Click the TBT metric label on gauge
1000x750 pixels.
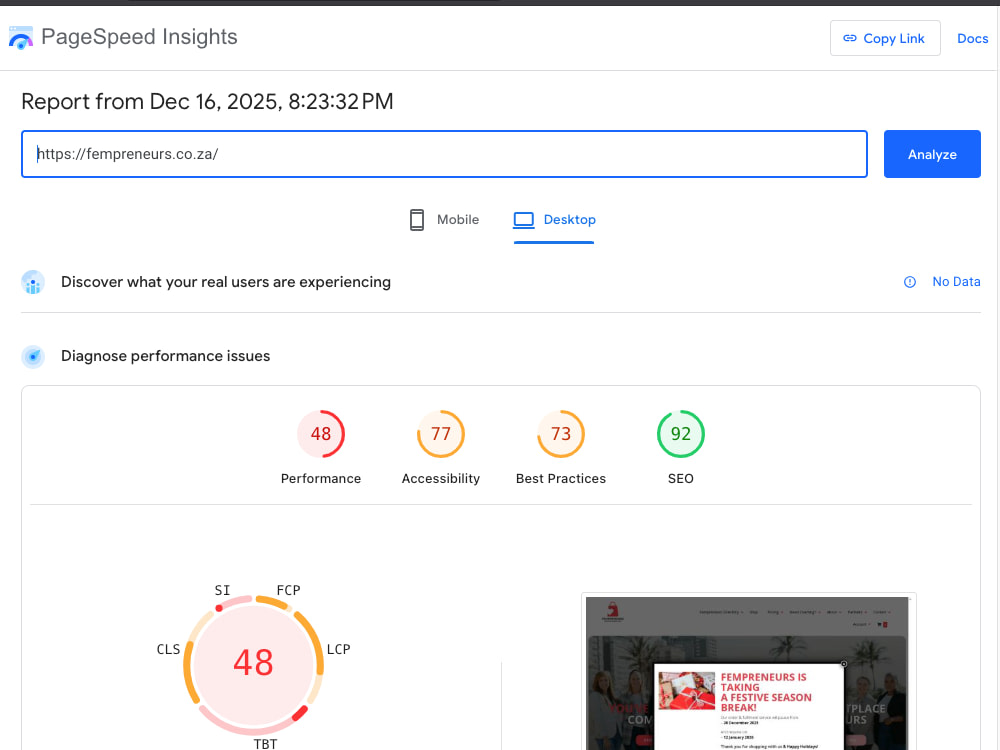265,744
